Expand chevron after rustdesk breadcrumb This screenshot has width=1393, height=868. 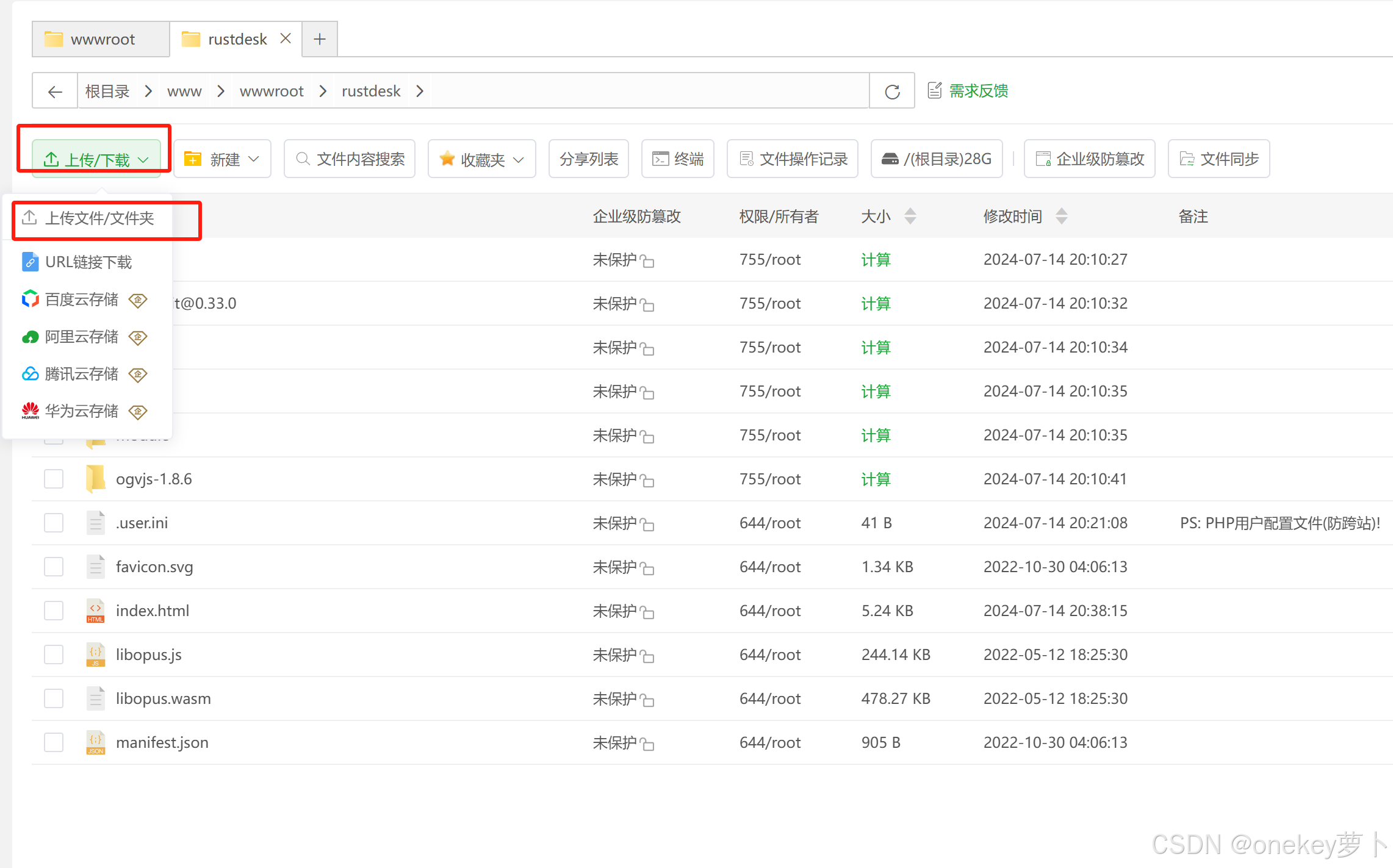420,91
